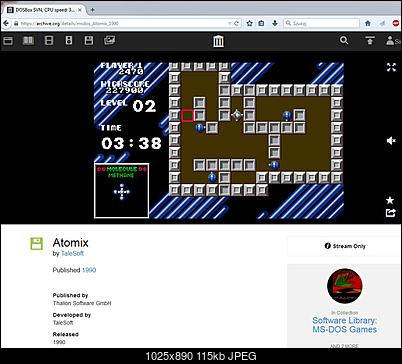Click the browser search box

pos(322,23)
